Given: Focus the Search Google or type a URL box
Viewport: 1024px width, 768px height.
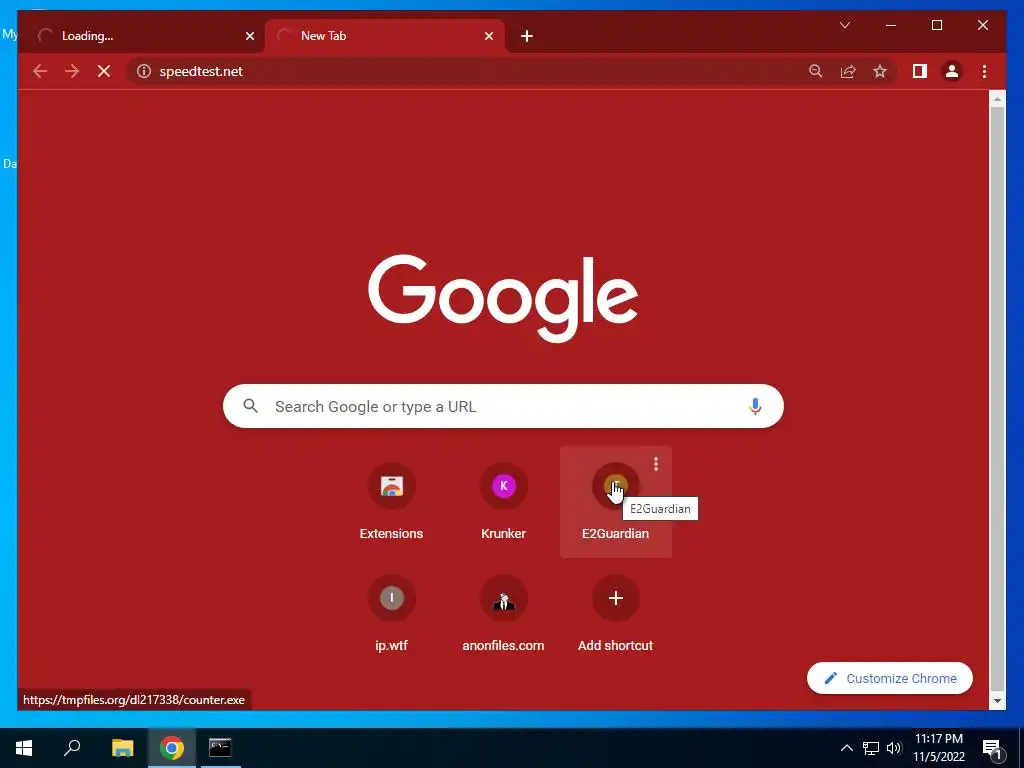Looking at the screenshot, I should 503,406.
